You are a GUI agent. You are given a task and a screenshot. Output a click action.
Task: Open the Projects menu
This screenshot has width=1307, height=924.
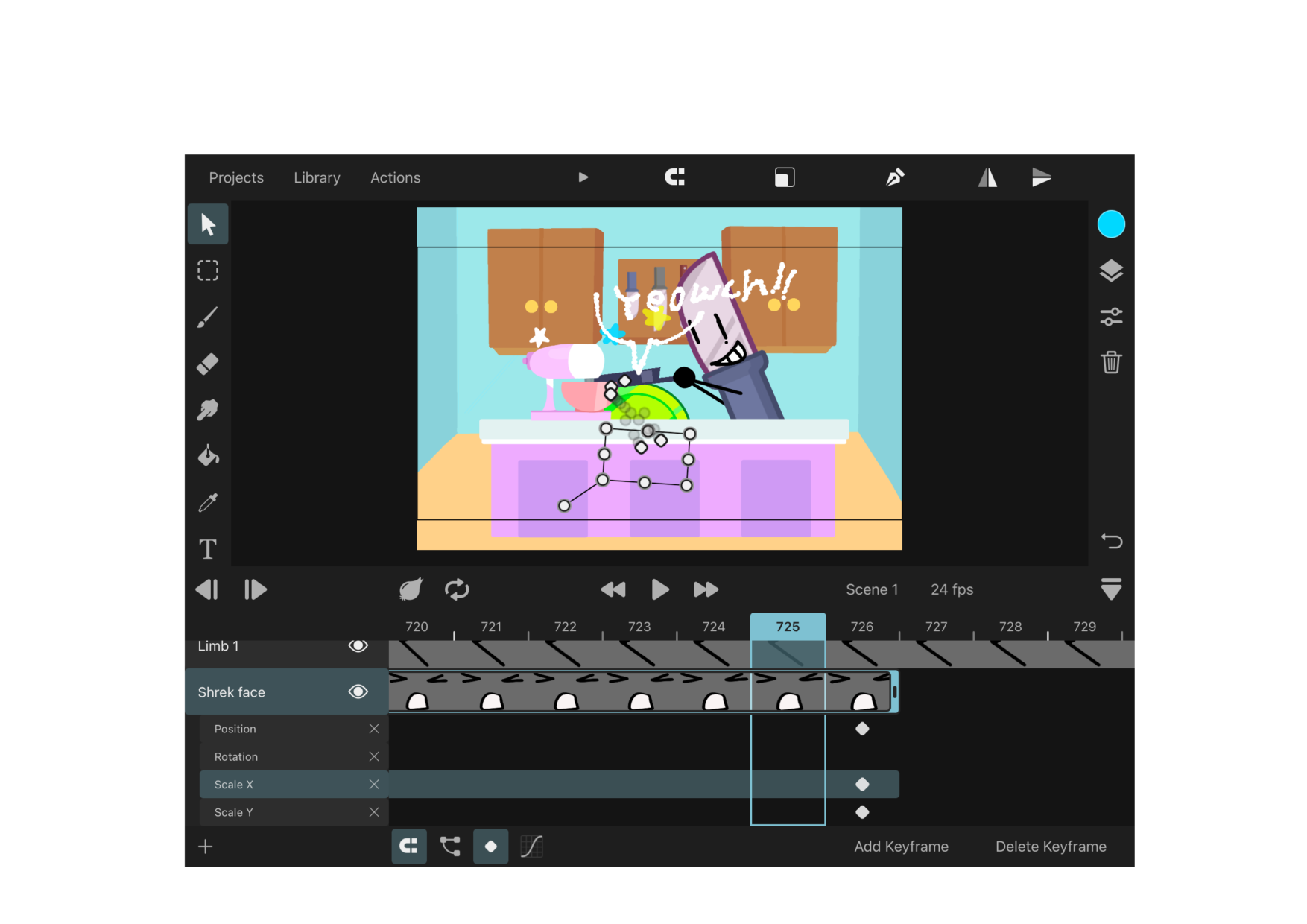[236, 177]
